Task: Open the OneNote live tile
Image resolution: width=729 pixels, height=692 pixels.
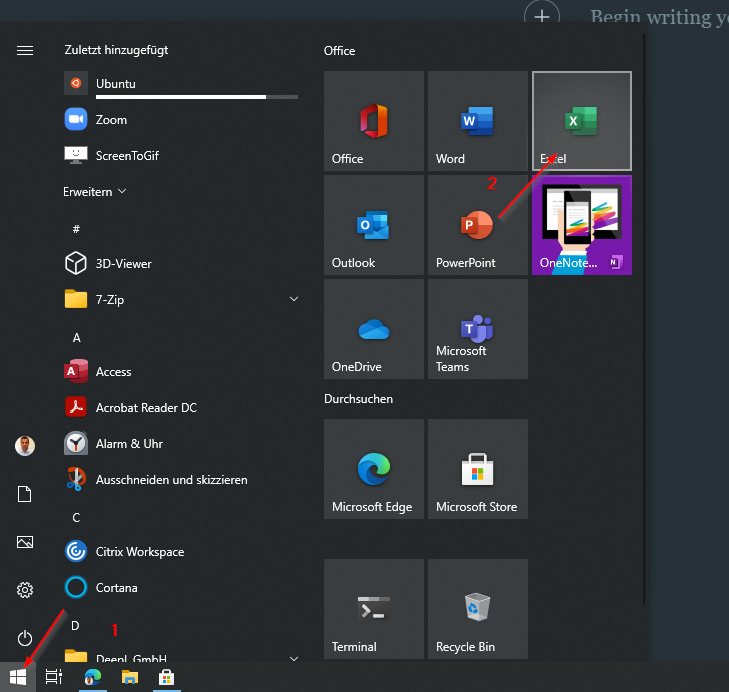Action: click(581, 226)
